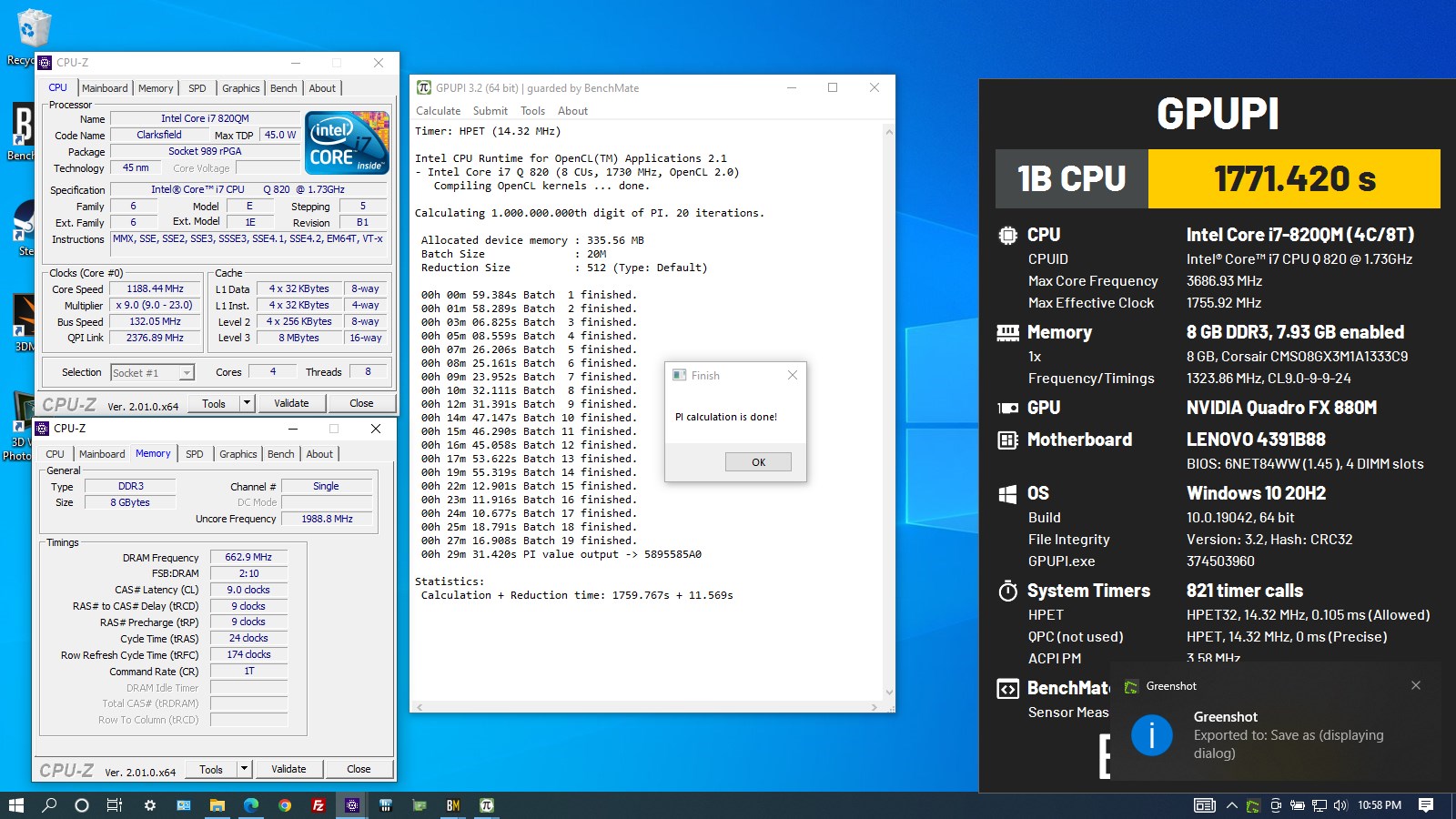Click Validate button in lower CPU-Z
The height and width of the screenshot is (819, 1456).
[x=288, y=769]
